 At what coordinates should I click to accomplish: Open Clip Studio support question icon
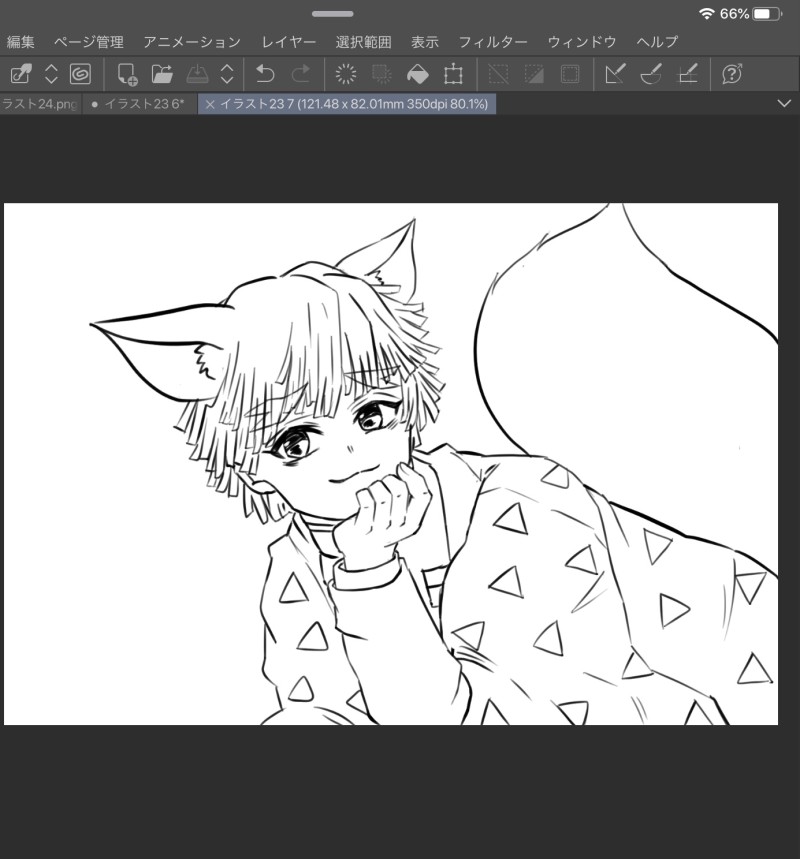[x=732, y=74]
